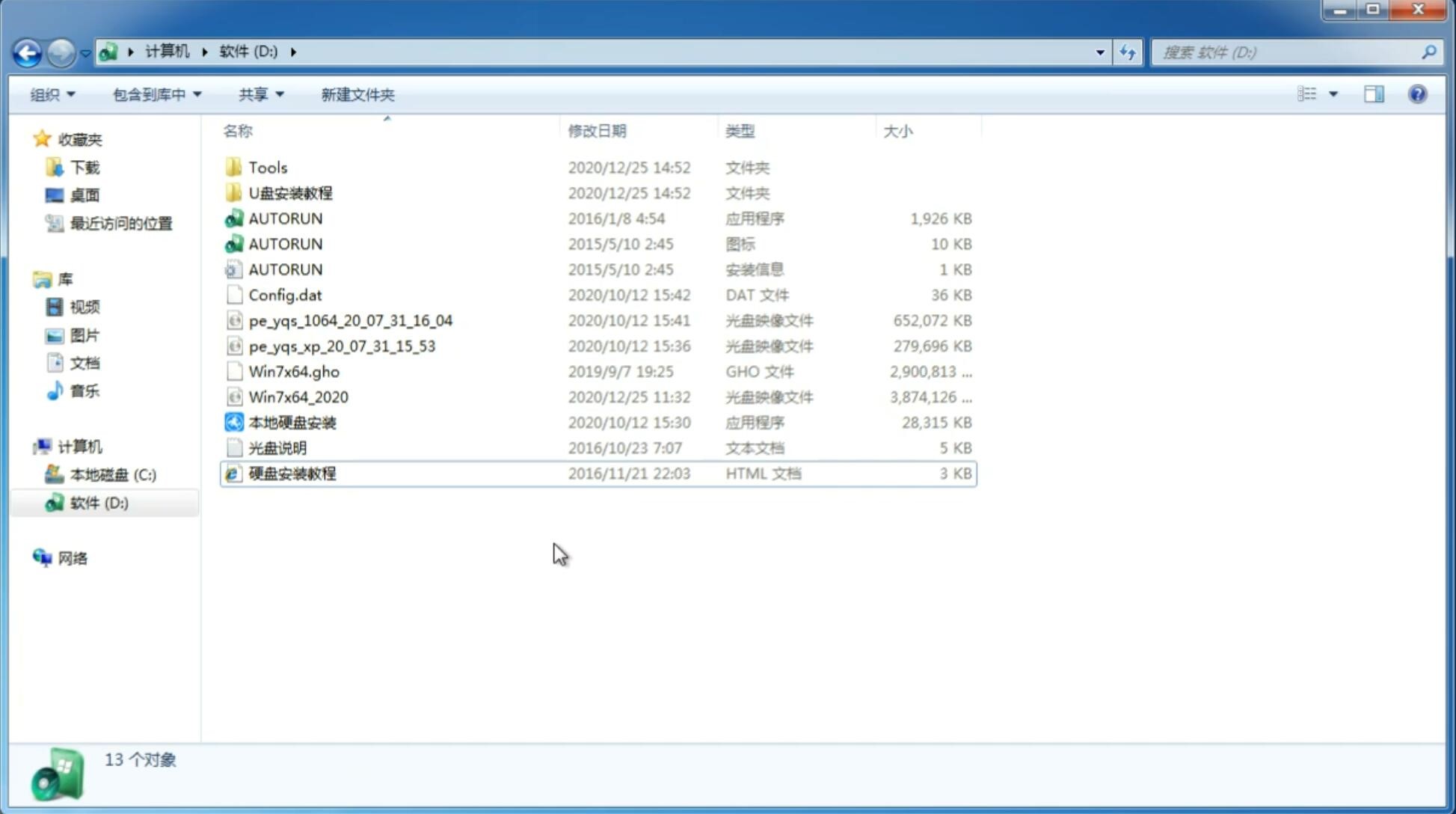Open Win7x64_2020 disc image file
Screen dimensions: 1456x814
click(299, 397)
